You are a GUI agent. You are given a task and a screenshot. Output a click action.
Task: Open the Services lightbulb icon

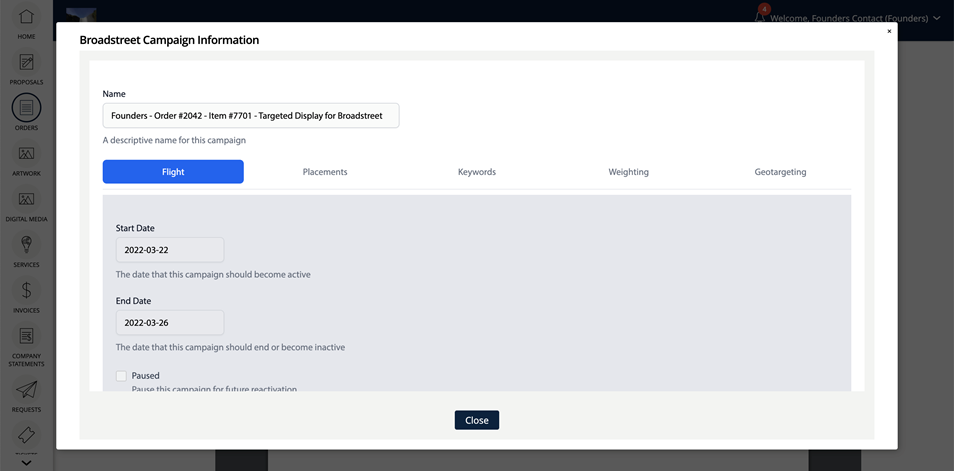(x=26, y=245)
